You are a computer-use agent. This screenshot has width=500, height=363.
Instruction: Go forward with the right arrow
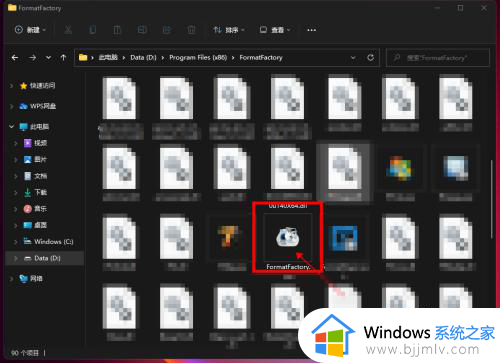pos(32,58)
